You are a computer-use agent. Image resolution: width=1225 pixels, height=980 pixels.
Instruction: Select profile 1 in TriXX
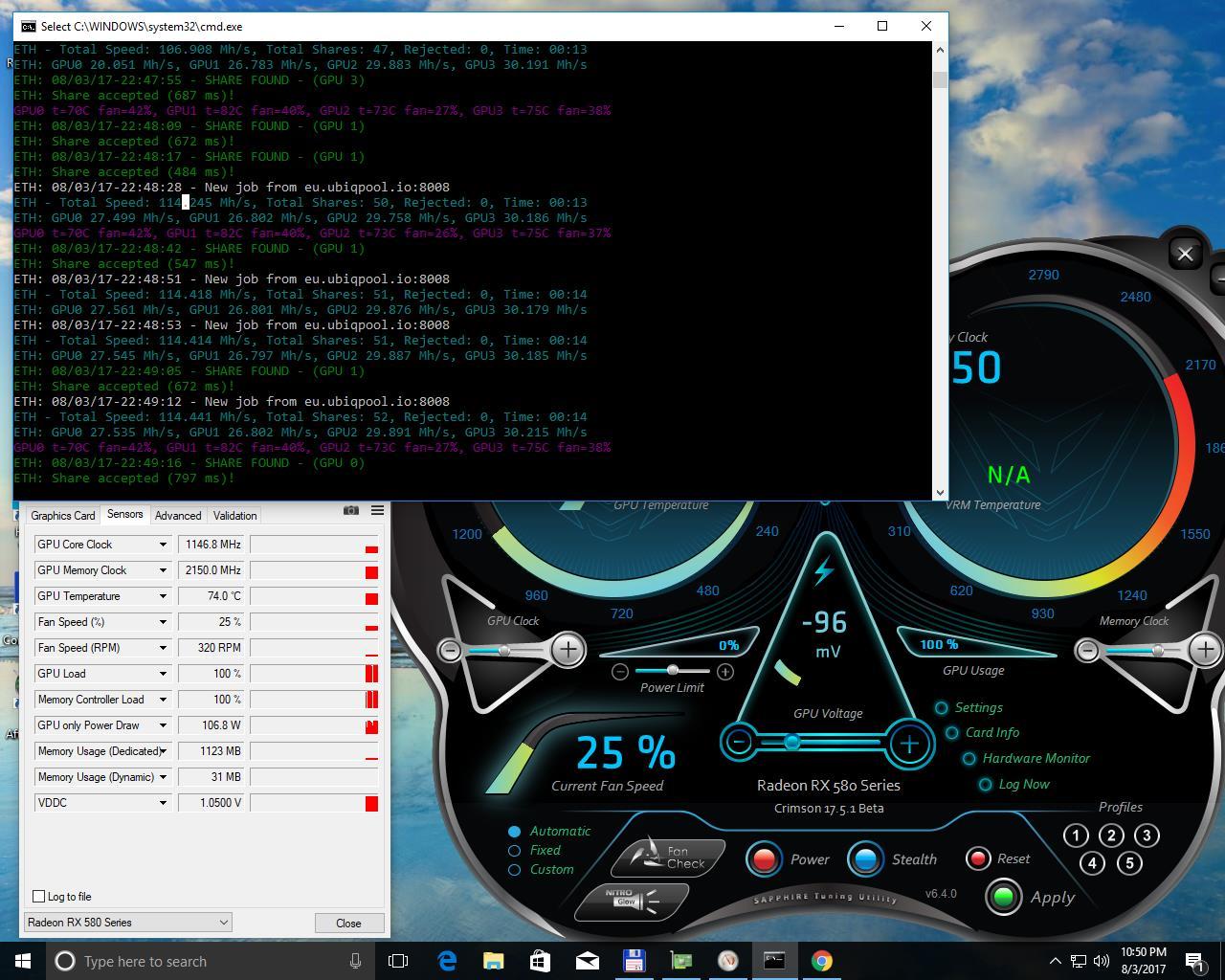(x=1076, y=835)
